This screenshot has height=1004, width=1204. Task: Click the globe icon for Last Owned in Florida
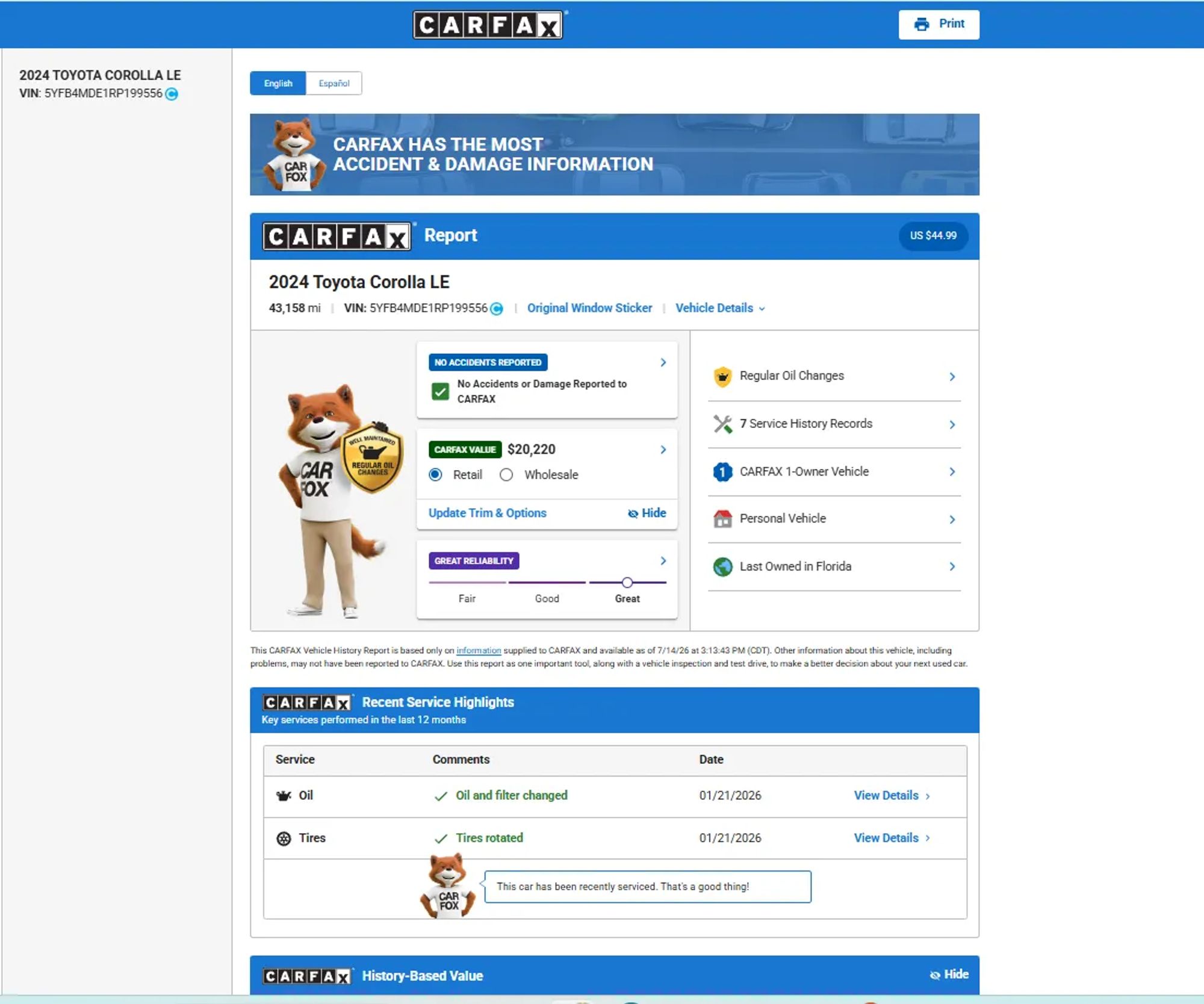[x=722, y=566]
